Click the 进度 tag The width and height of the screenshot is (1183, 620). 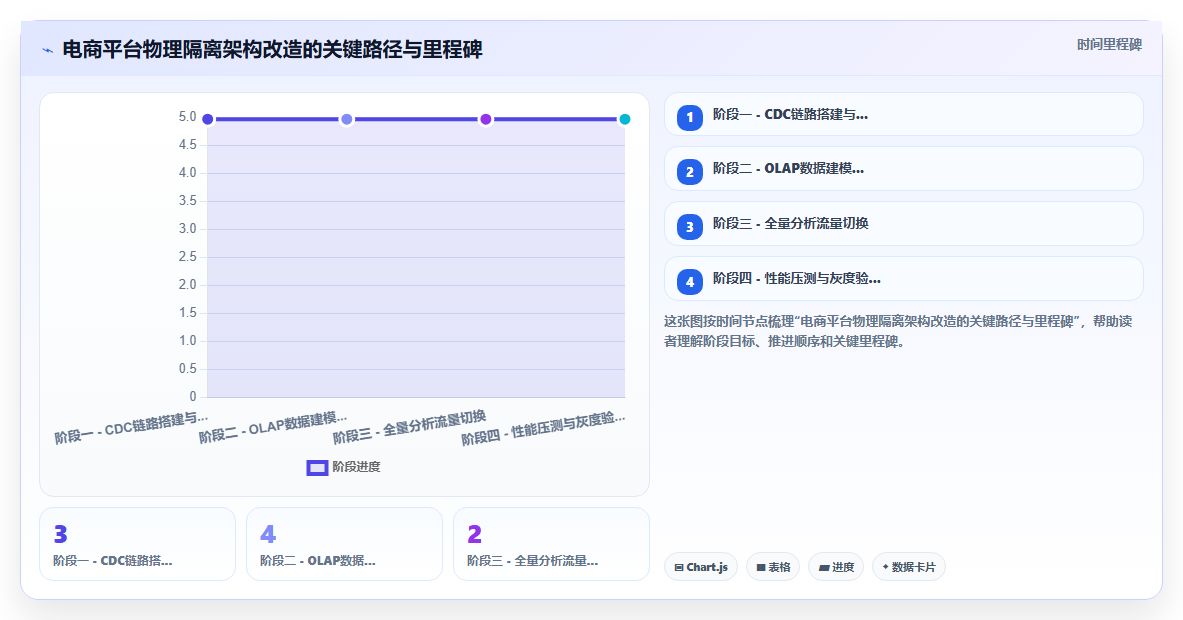[x=836, y=567]
